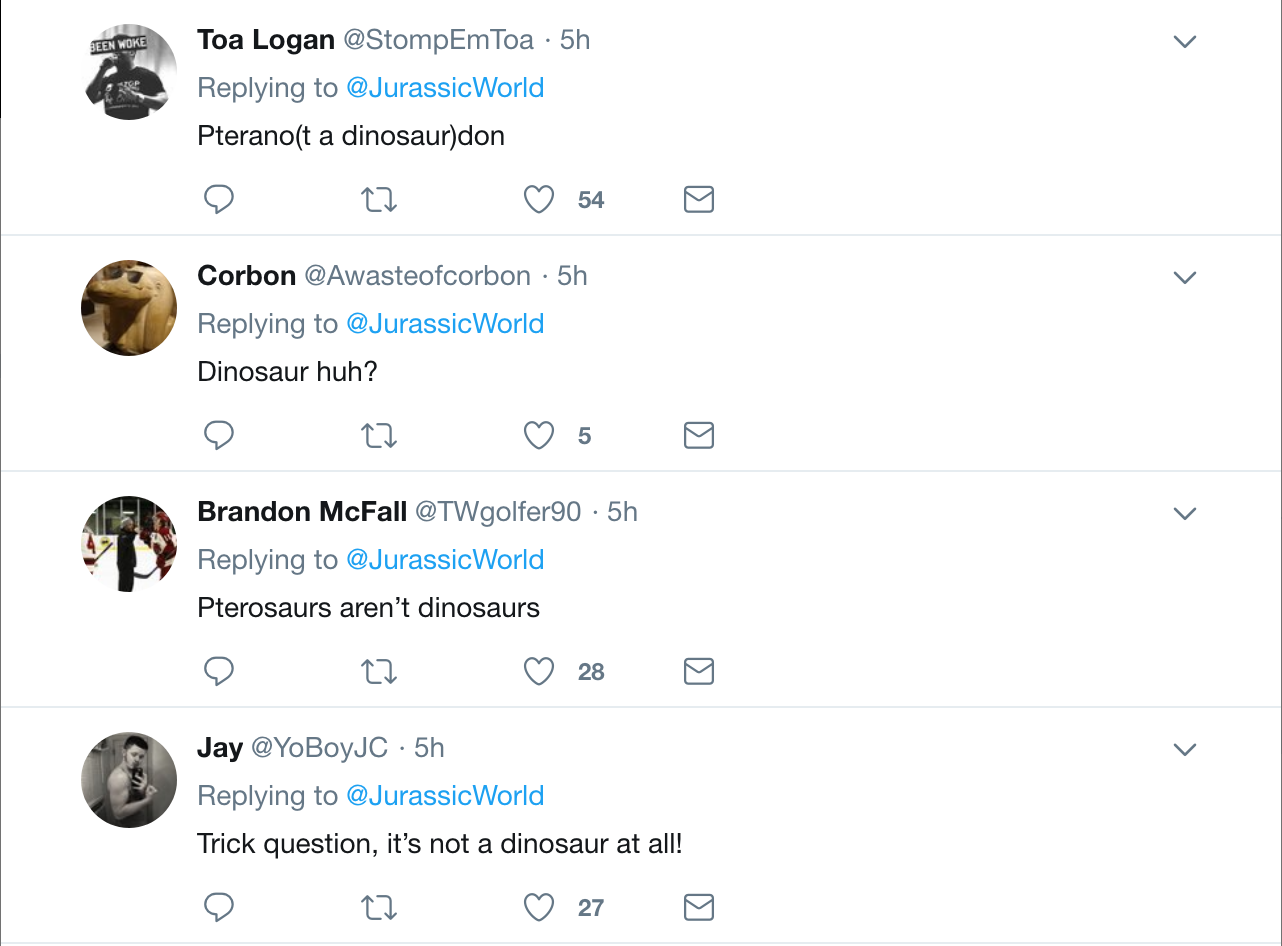The image size is (1282, 946).
Task: Like Corbon's tweet with 5 likes
Action: tap(539, 436)
